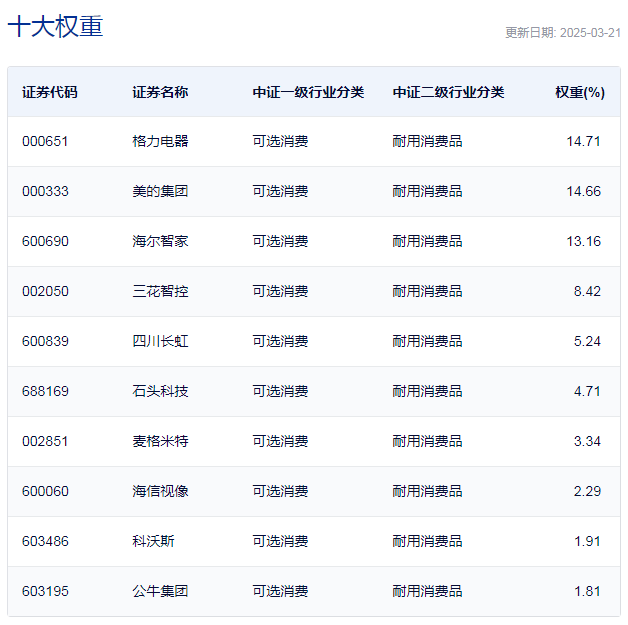Select stock code 000651
Screen dimensions: 628x625
tap(45, 141)
